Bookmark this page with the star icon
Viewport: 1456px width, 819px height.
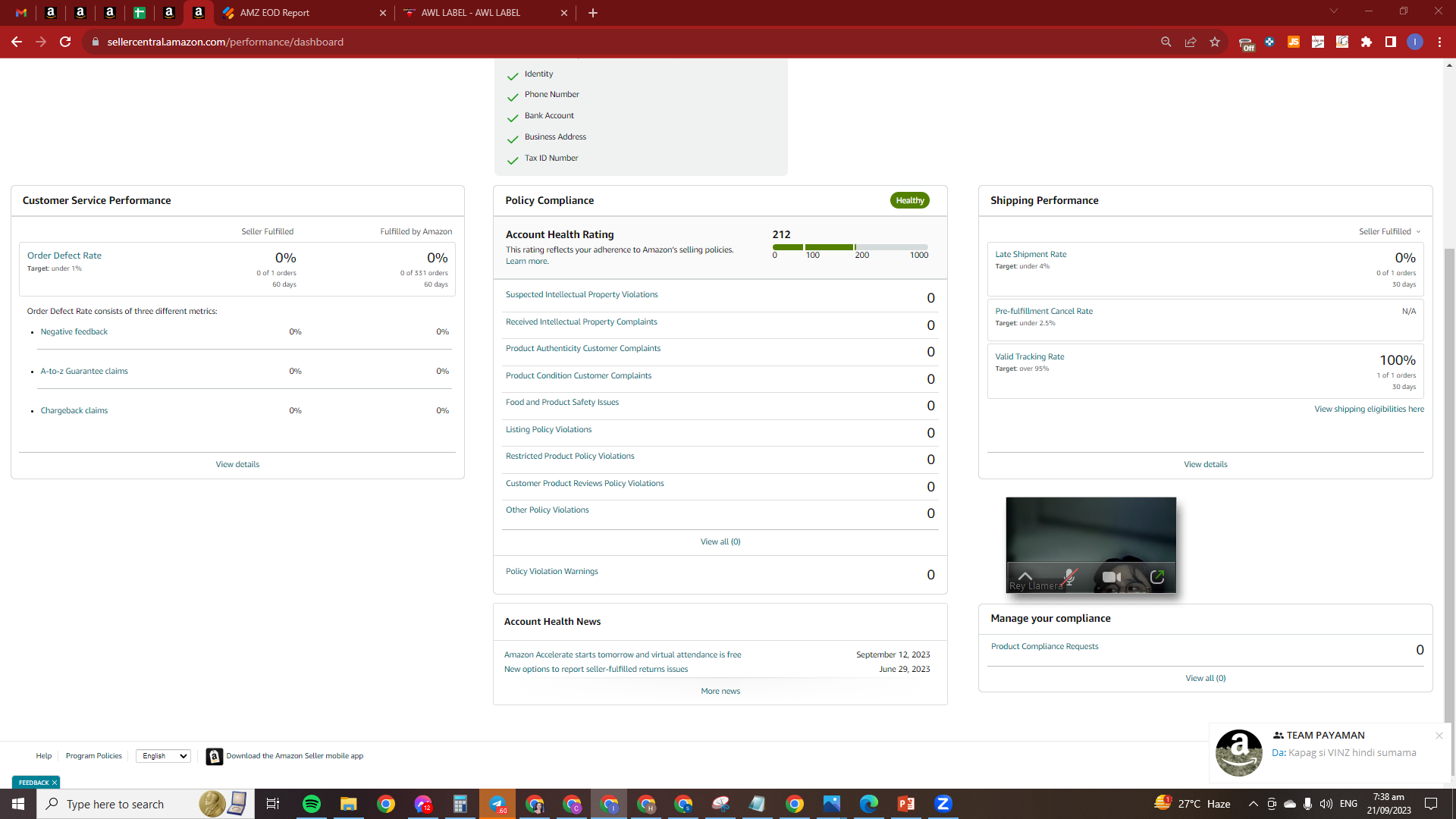(x=1215, y=42)
